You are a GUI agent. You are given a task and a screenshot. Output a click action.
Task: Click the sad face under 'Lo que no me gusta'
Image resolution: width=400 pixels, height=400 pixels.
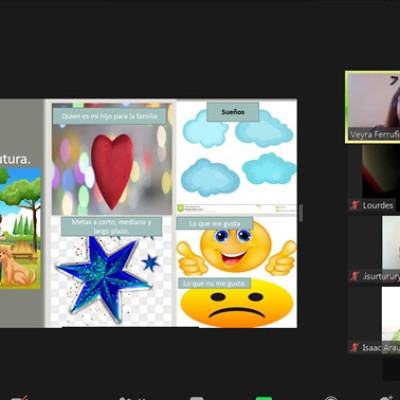click(x=237, y=304)
